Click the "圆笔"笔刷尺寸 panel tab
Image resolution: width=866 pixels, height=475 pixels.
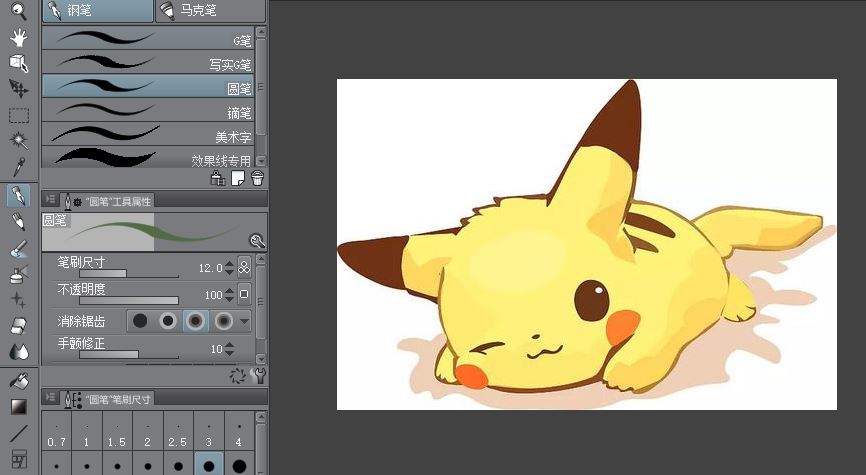pyautogui.click(x=107, y=399)
